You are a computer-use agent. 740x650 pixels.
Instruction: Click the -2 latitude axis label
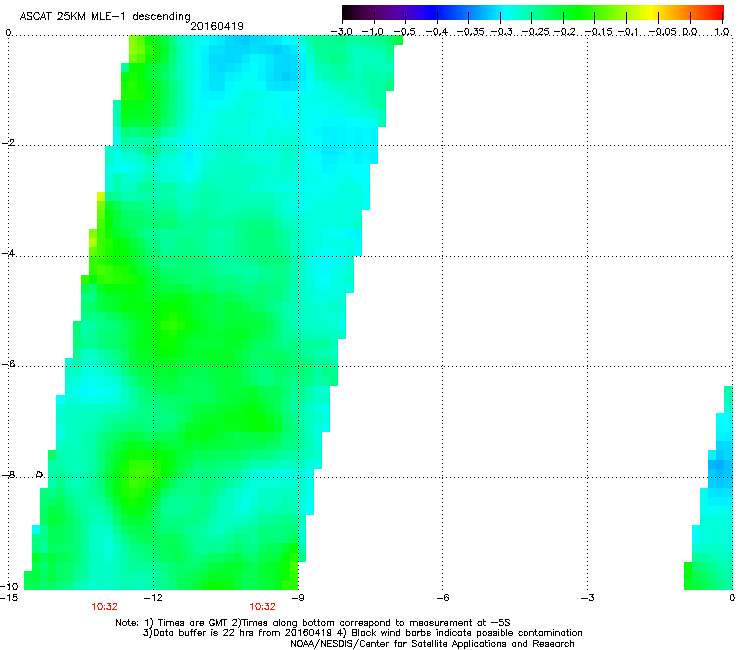(x=8, y=143)
